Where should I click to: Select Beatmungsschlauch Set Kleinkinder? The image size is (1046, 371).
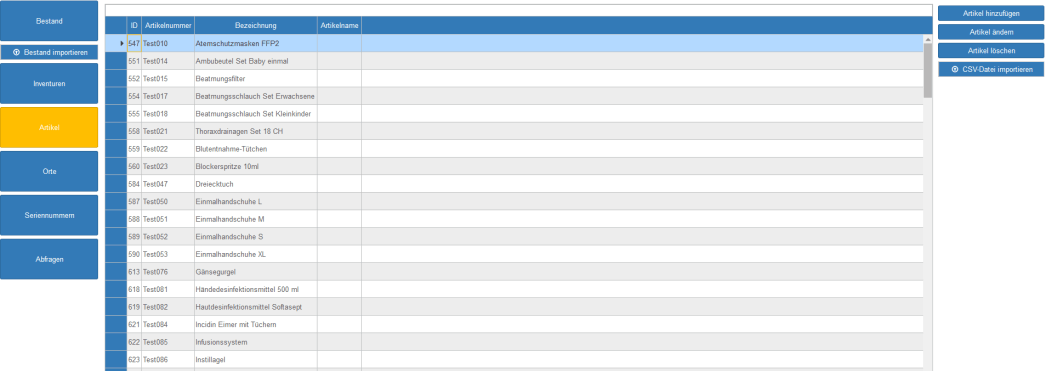[514, 113]
